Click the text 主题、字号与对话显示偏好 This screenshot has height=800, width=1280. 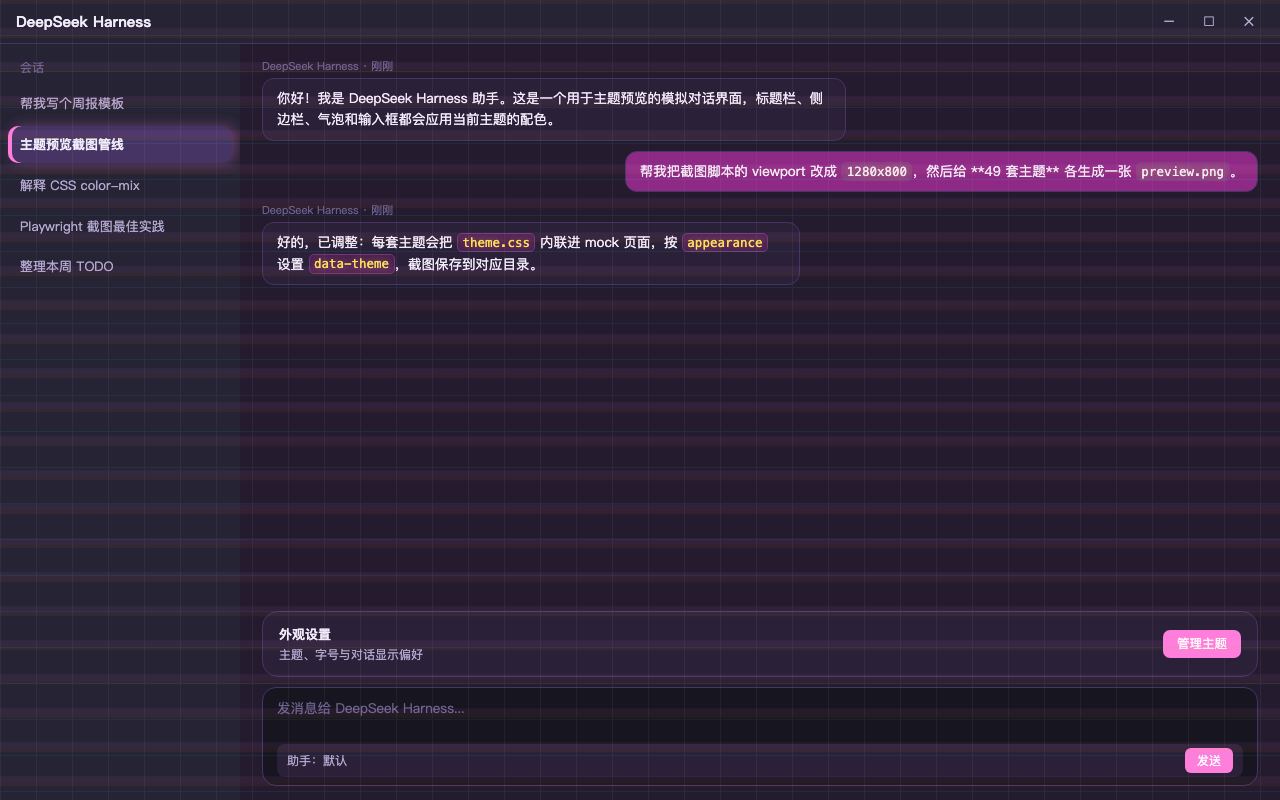point(351,655)
